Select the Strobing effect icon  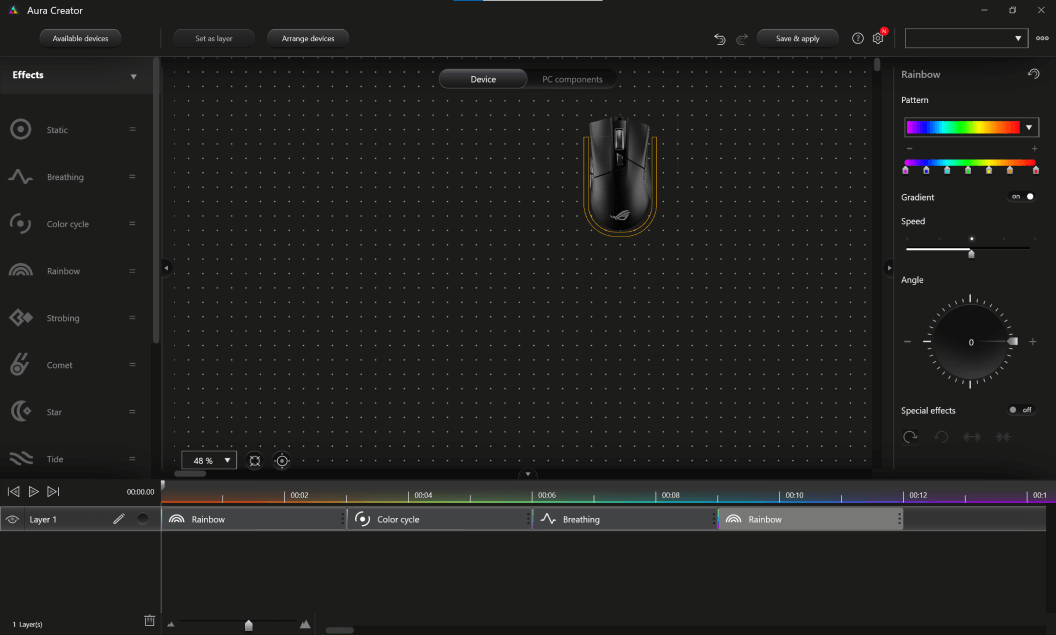pos(21,317)
